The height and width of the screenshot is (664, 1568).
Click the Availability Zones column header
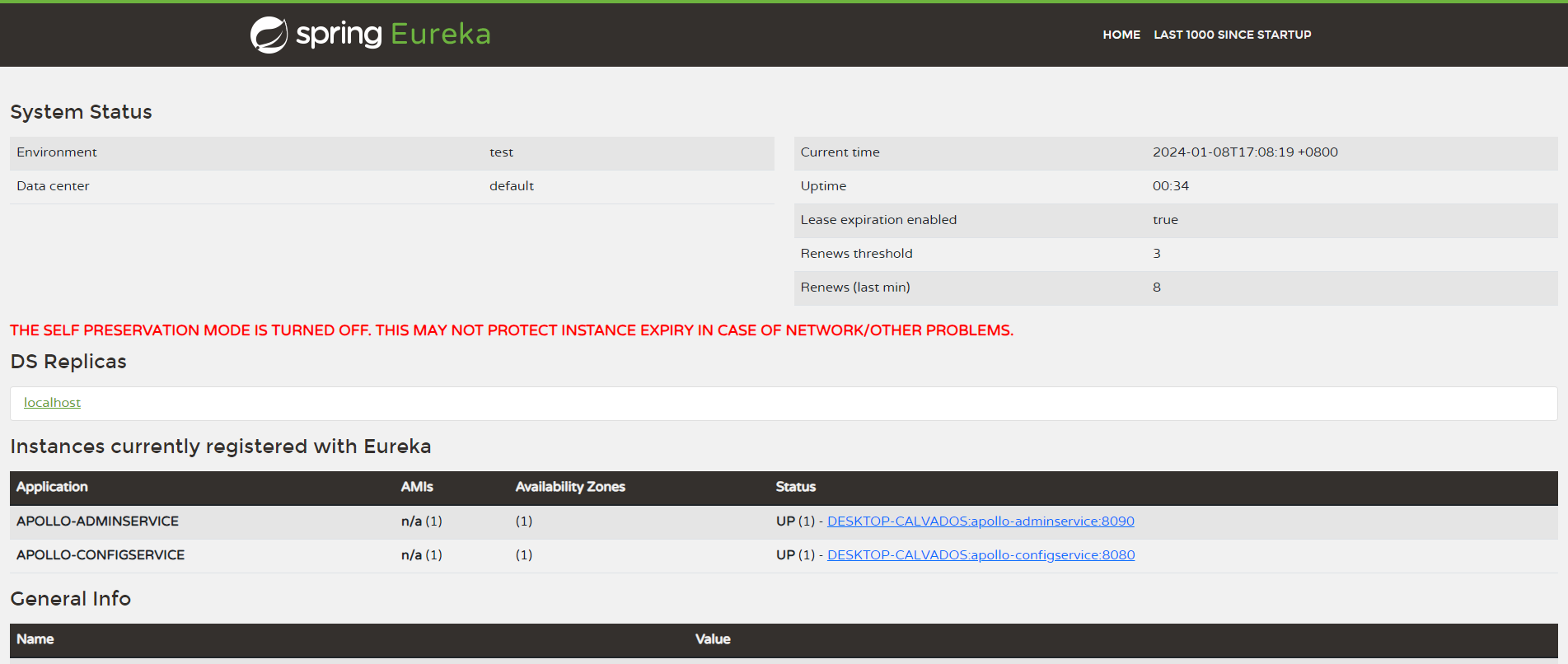(x=570, y=487)
